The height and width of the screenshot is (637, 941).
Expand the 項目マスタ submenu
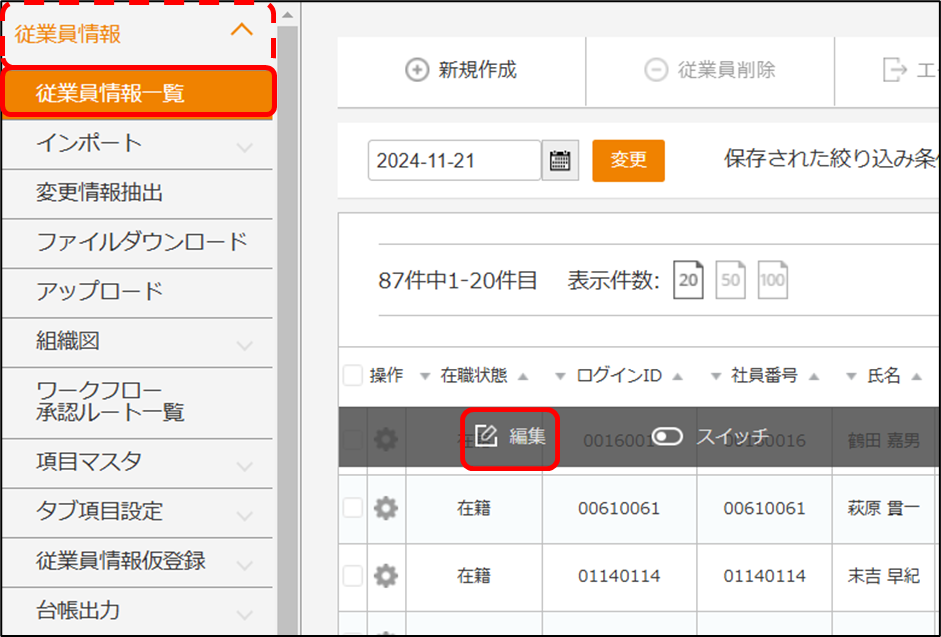click(244, 465)
